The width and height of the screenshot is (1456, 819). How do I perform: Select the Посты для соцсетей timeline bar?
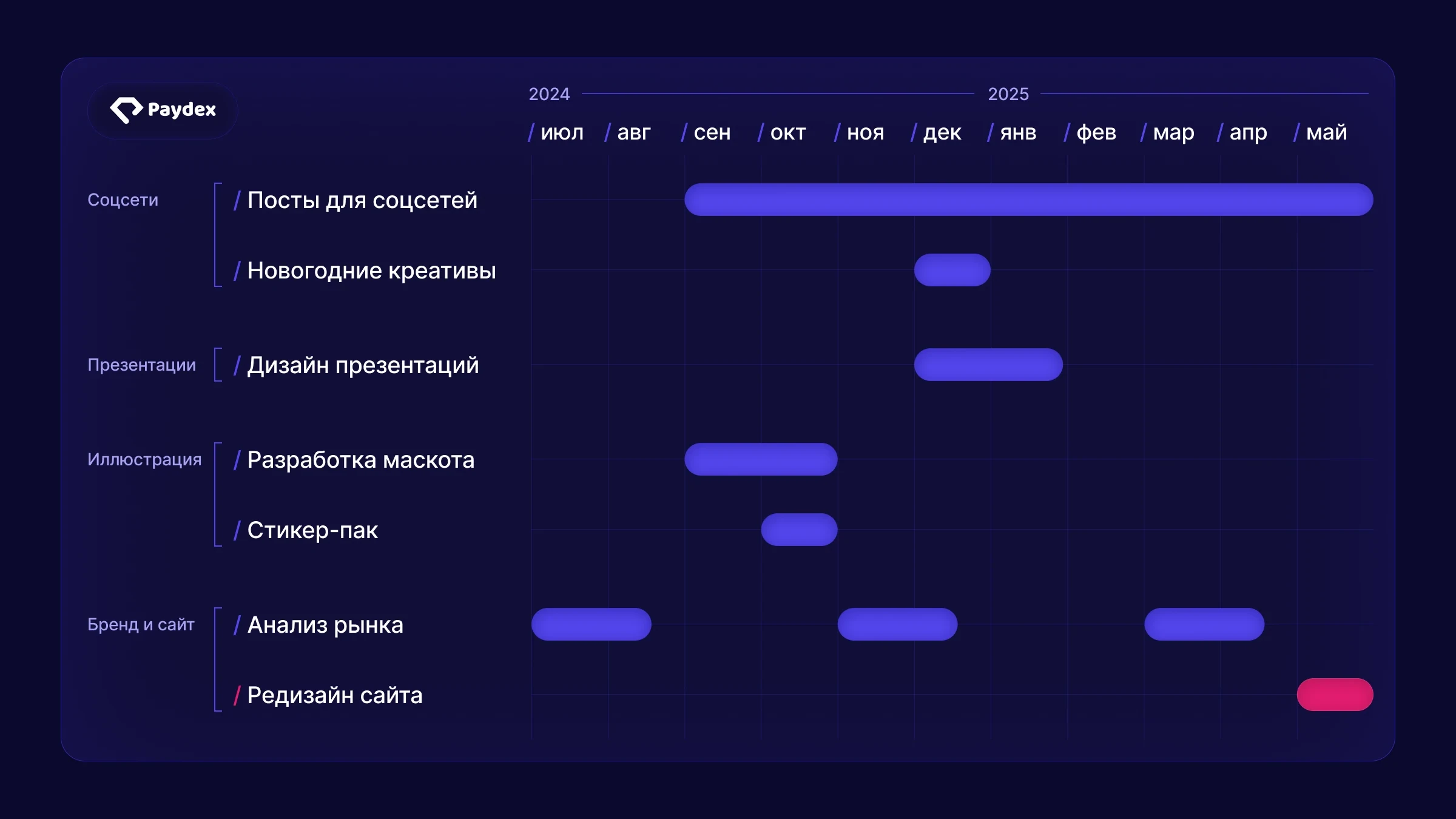(x=1028, y=200)
